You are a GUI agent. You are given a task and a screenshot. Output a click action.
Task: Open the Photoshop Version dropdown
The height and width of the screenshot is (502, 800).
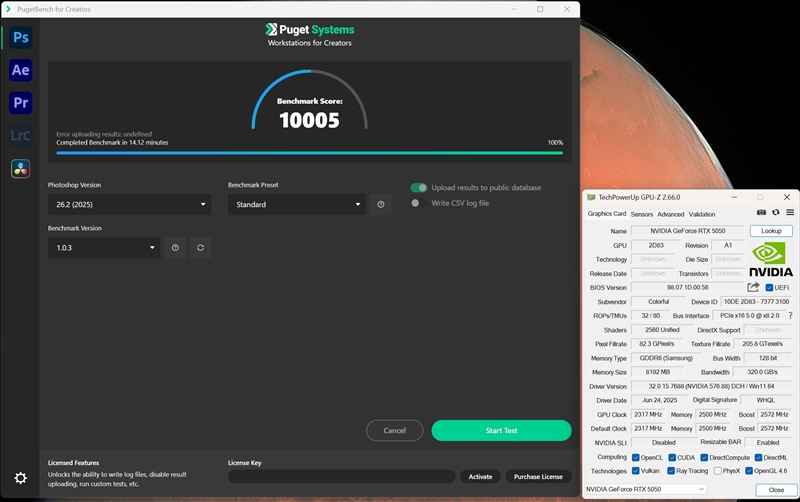(x=130, y=204)
